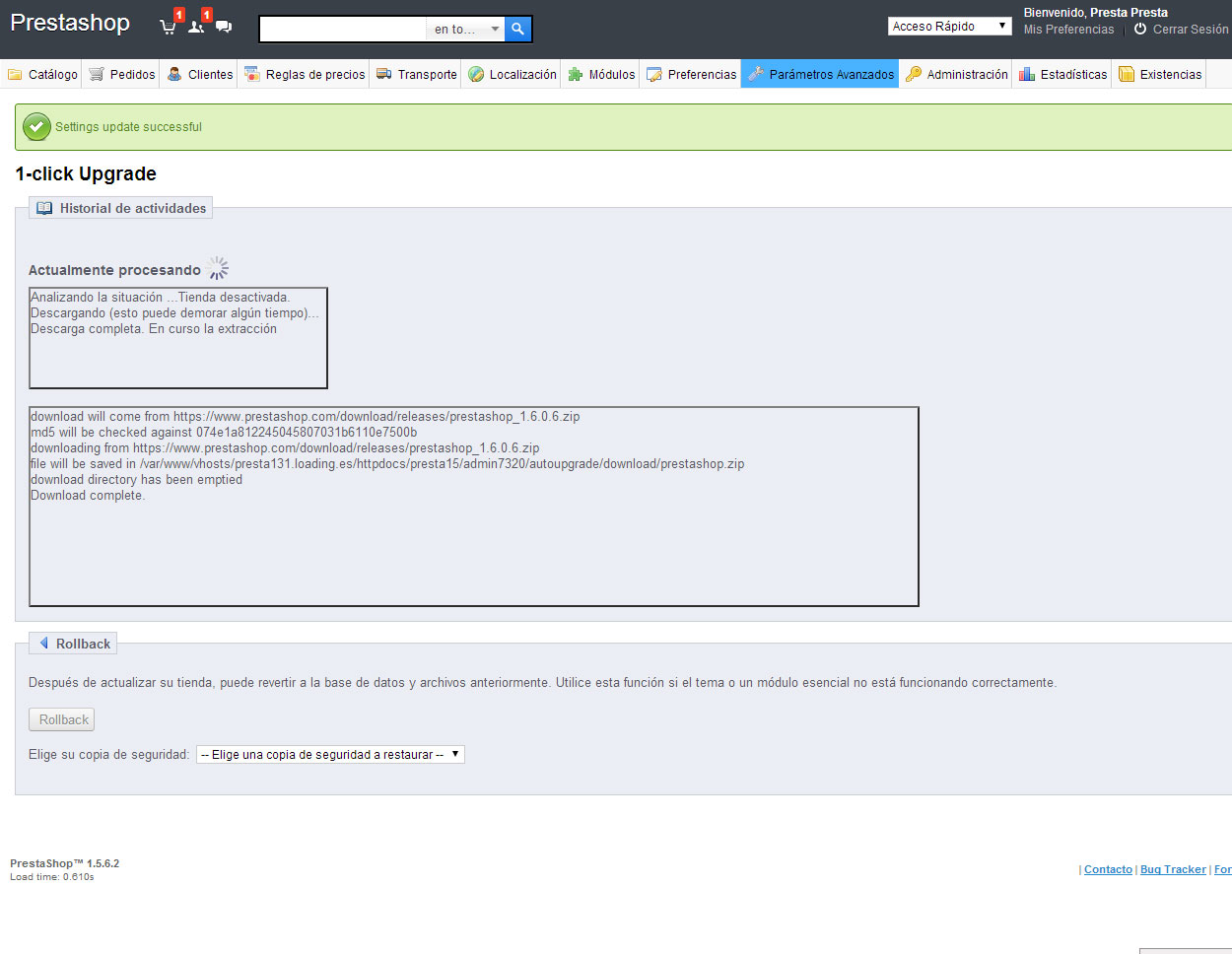Click the 'file will be saved in' log line
The image size is (1232, 954).
[387, 464]
